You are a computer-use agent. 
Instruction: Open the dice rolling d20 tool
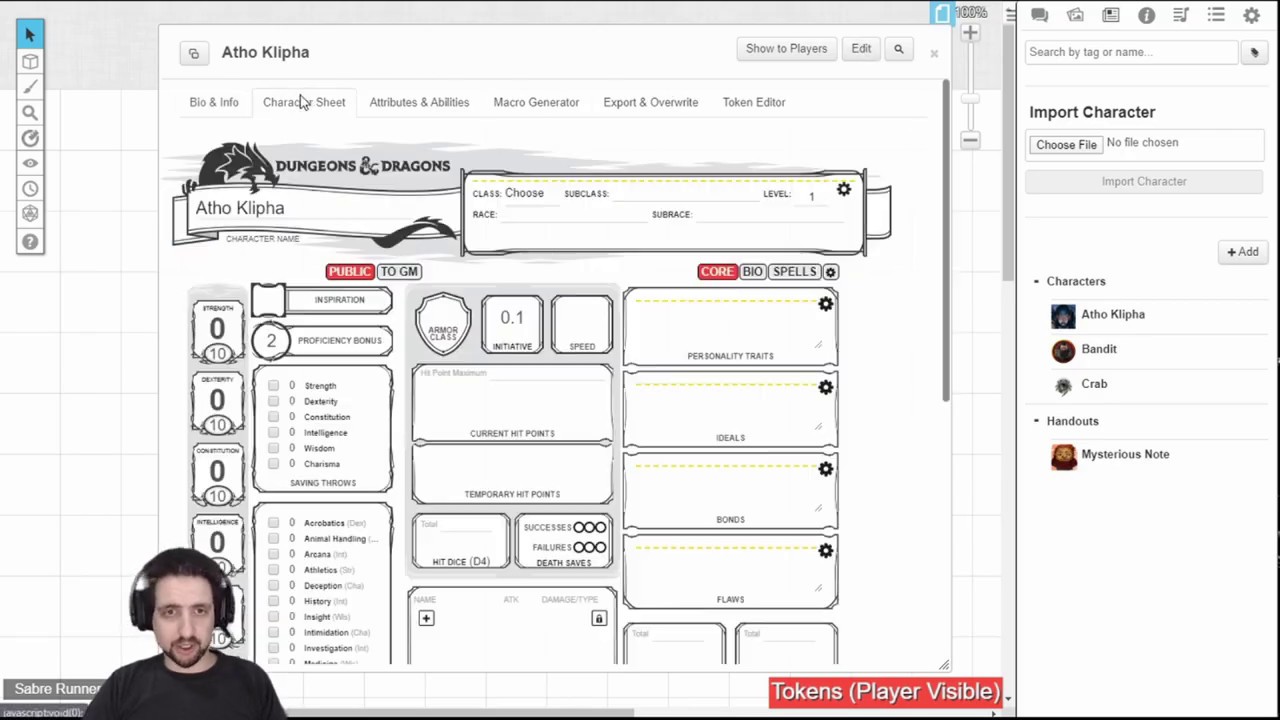(x=30, y=214)
